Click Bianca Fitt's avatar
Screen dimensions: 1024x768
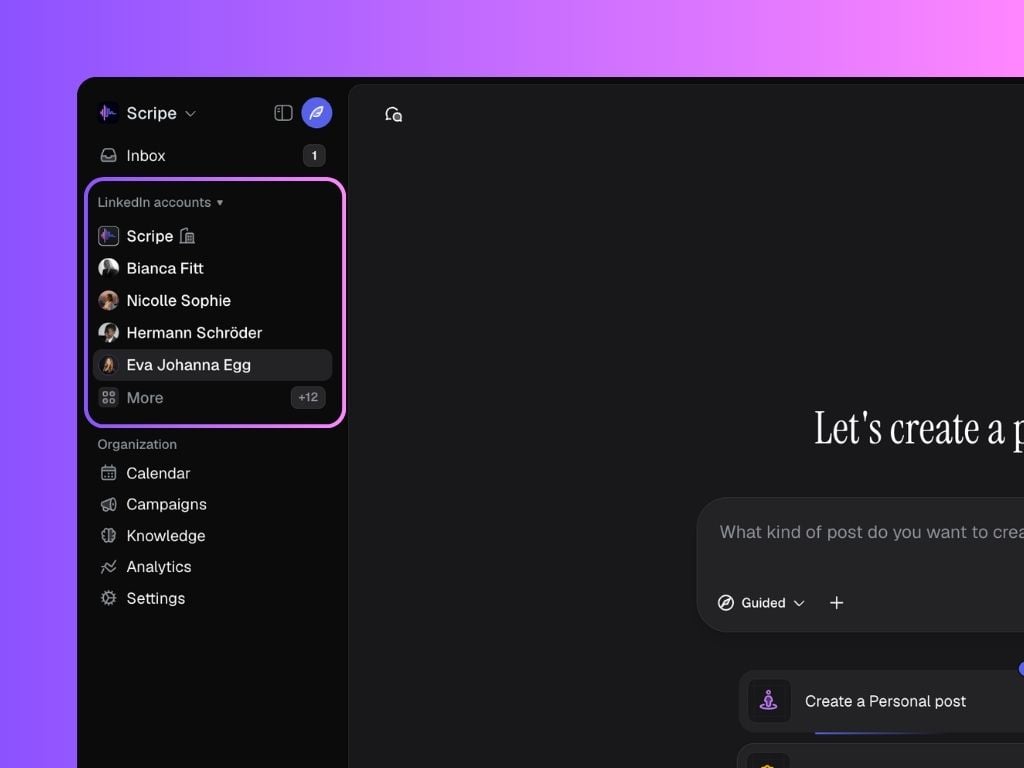[108, 268]
